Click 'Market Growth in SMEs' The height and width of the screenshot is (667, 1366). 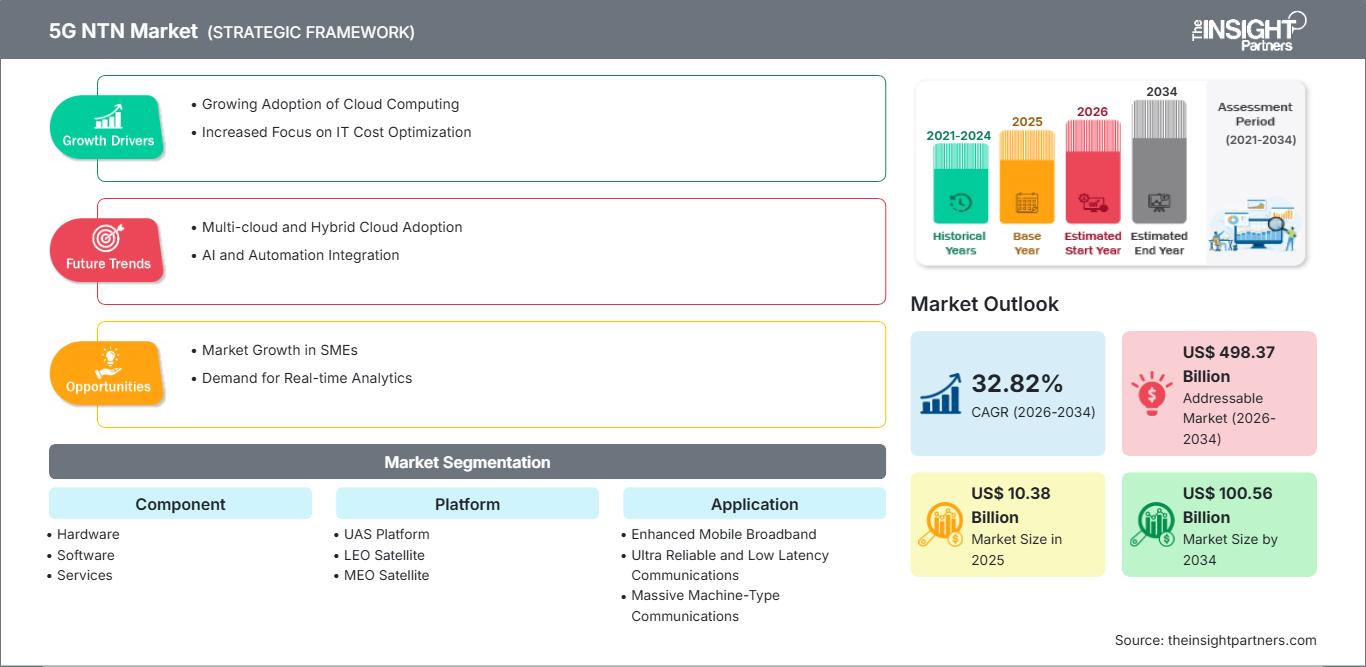279,350
